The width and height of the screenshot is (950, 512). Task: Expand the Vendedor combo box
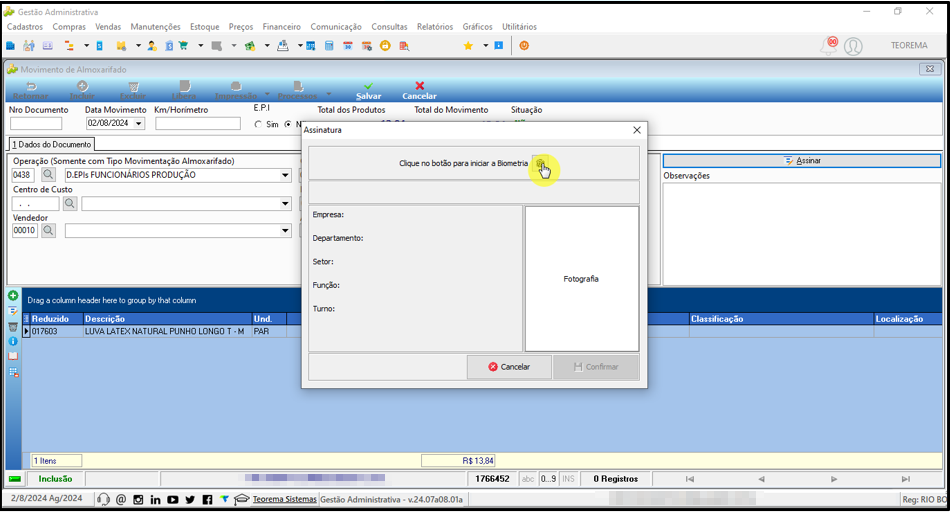point(285,230)
